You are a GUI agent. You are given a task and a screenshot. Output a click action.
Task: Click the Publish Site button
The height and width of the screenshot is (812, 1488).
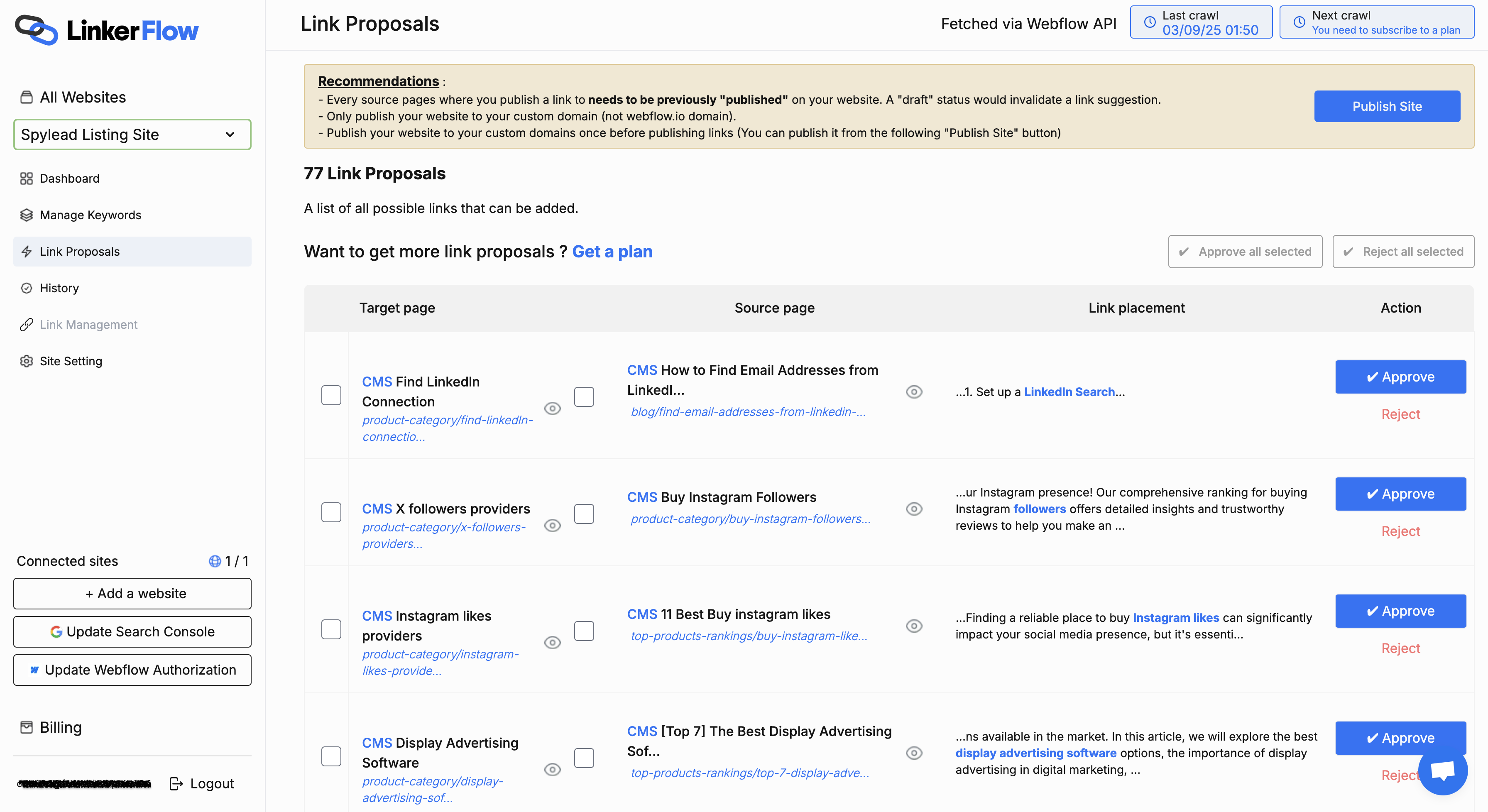1387,106
